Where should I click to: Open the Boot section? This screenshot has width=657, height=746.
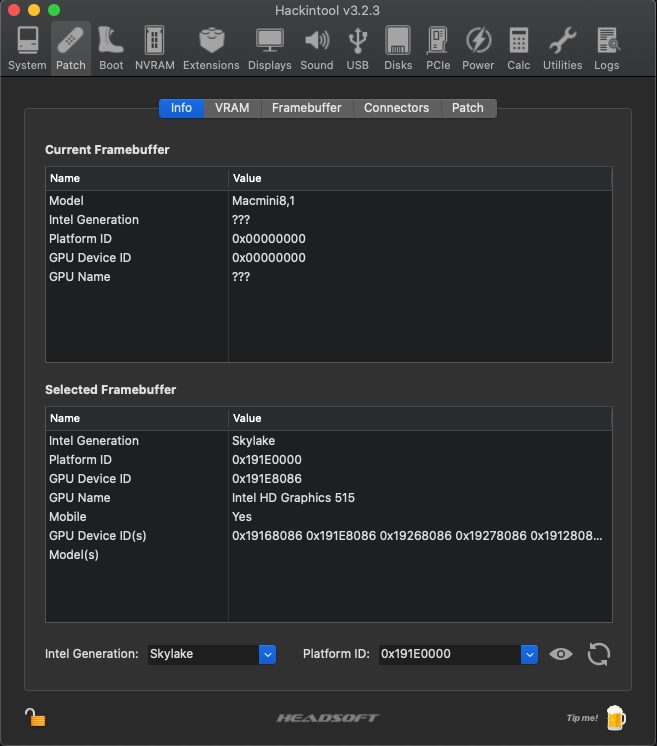coord(111,48)
